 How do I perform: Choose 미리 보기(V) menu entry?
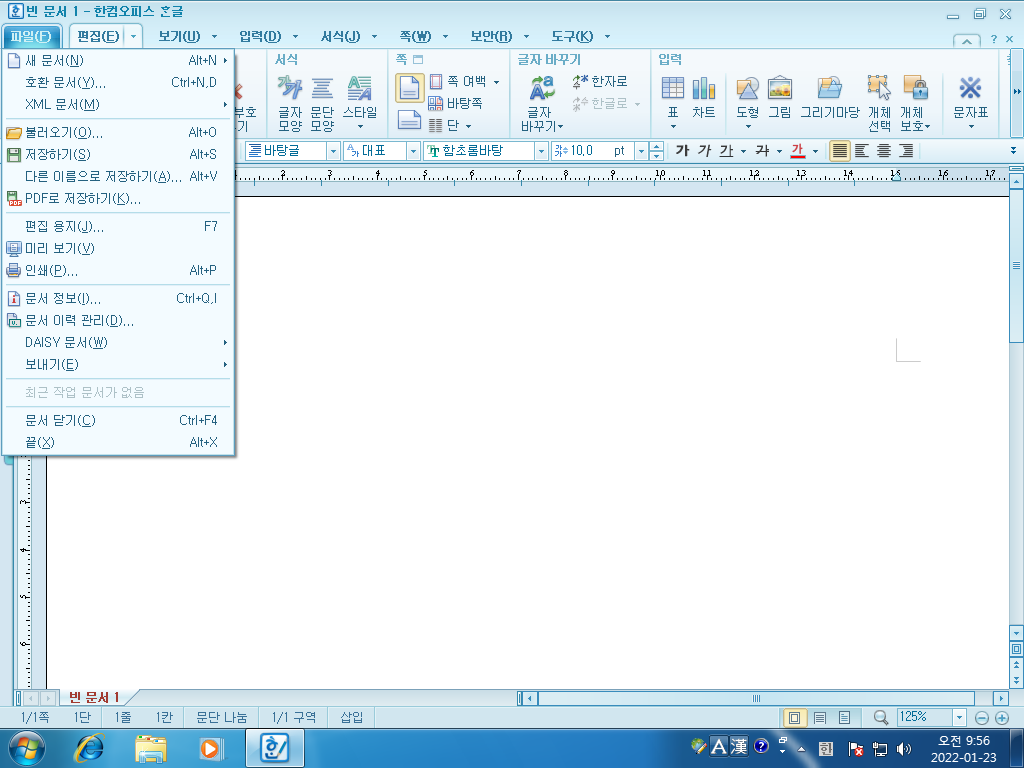click(118, 248)
